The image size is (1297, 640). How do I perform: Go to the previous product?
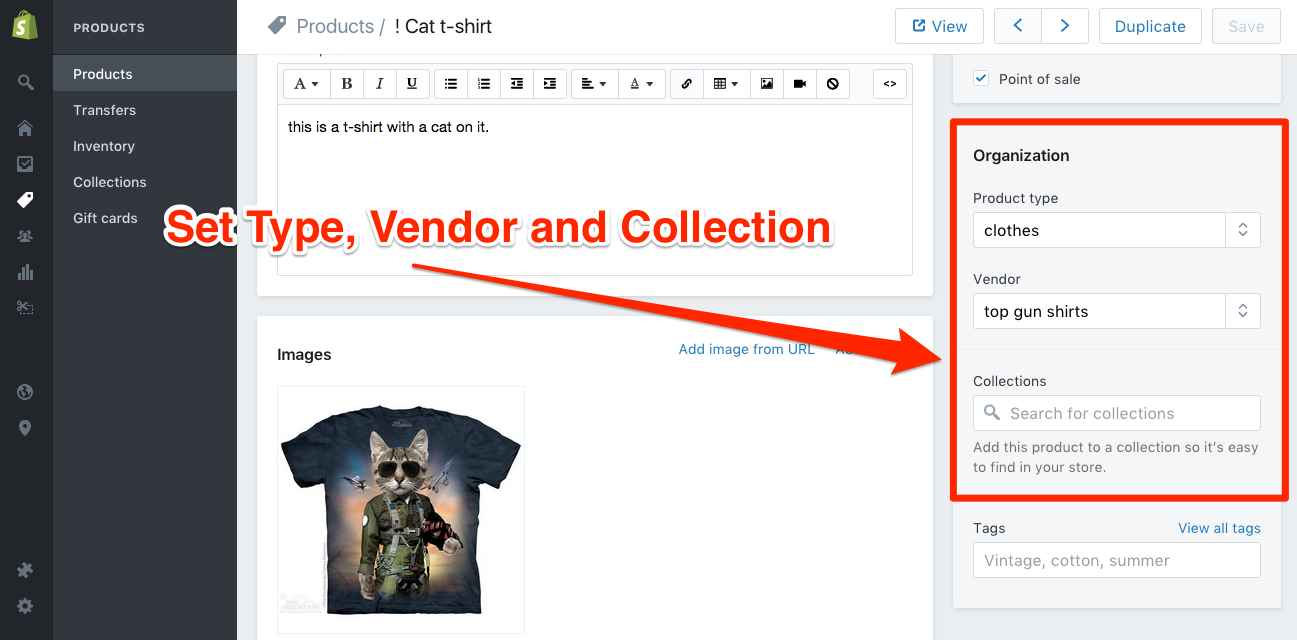tap(1018, 26)
